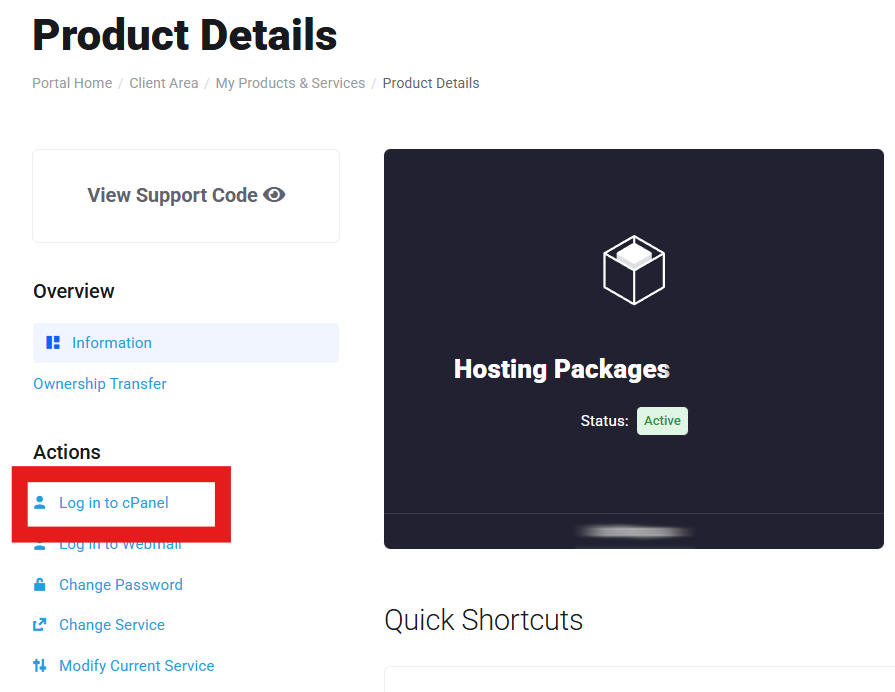Go to Portal Home breadcrumb

[x=72, y=83]
